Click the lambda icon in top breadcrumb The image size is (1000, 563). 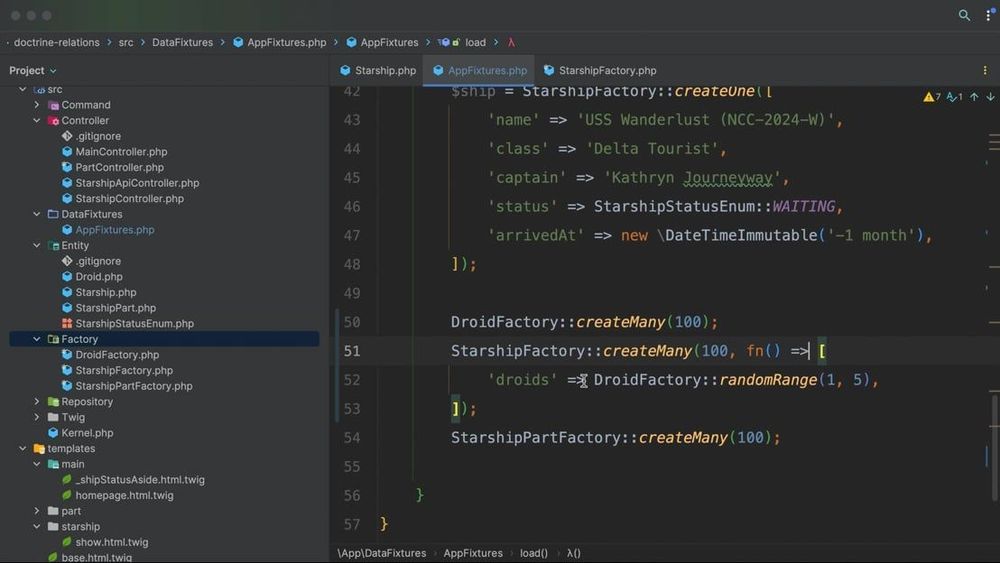tap(511, 42)
